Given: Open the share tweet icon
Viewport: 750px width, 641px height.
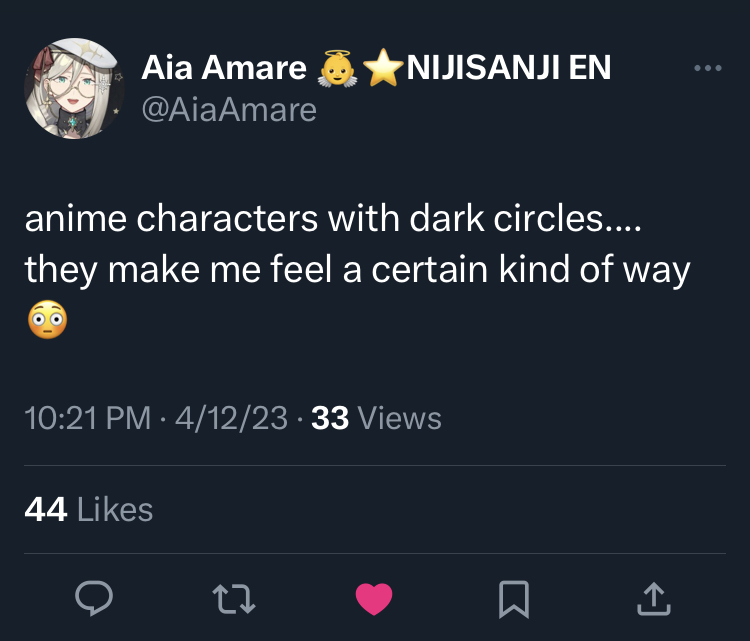Looking at the screenshot, I should point(652,598).
